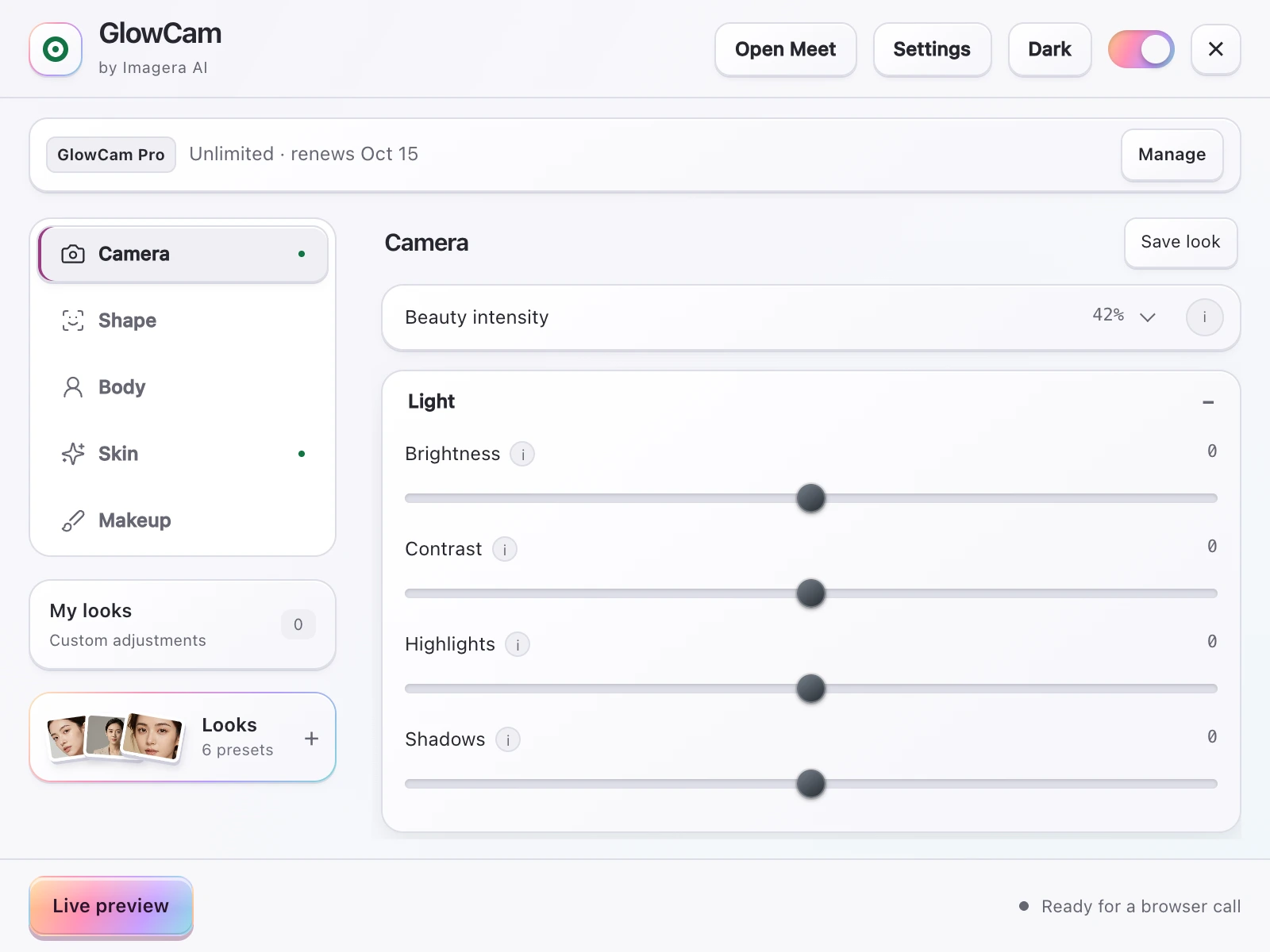Manage the GlowCam Pro subscription
This screenshot has width=1270, height=952.
point(1172,155)
